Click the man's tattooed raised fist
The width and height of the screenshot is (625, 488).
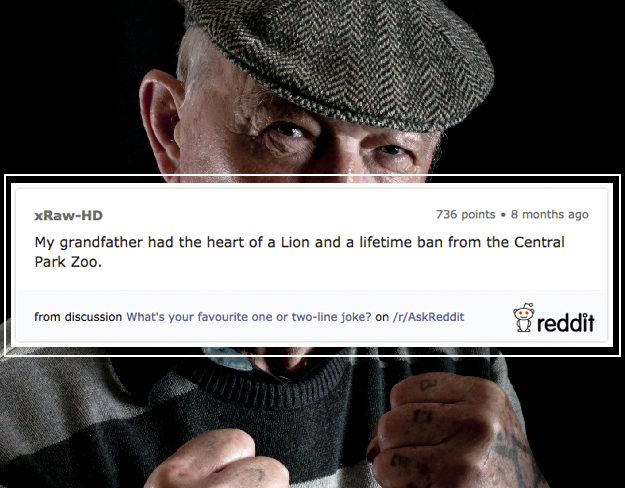pyautogui.click(x=446, y=431)
